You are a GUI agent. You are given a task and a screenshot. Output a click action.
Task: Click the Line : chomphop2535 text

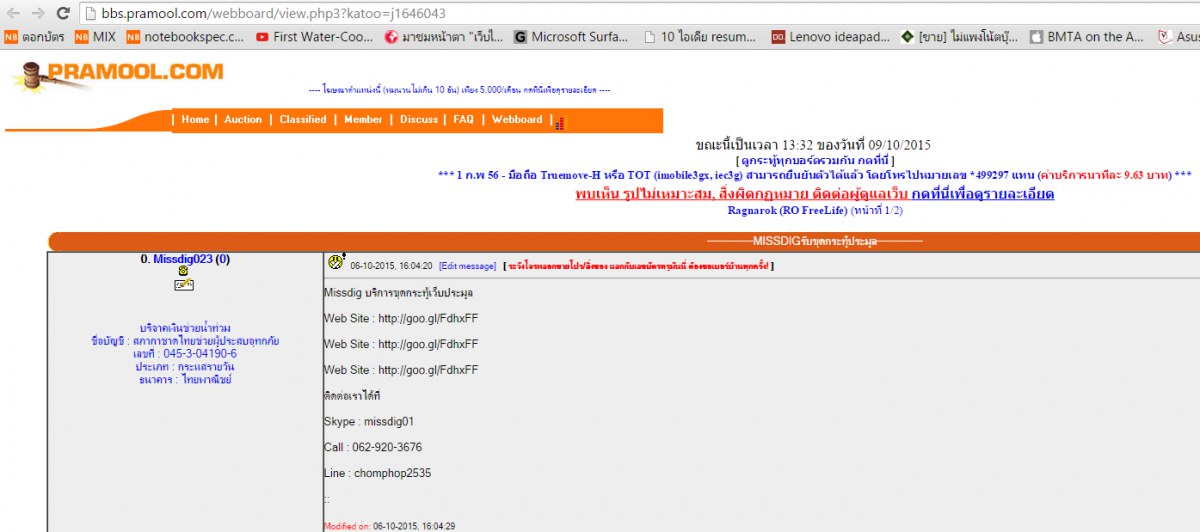pyautogui.click(x=377, y=473)
